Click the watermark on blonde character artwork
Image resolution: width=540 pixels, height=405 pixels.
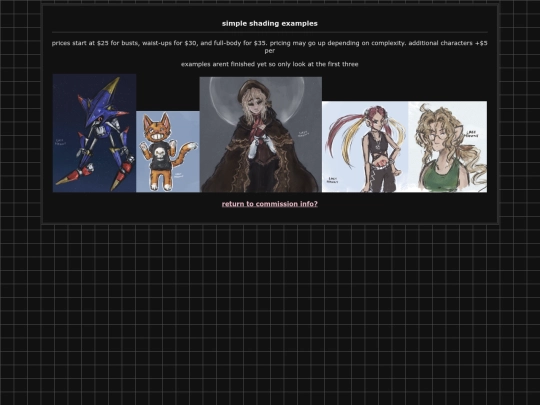(x=471, y=134)
